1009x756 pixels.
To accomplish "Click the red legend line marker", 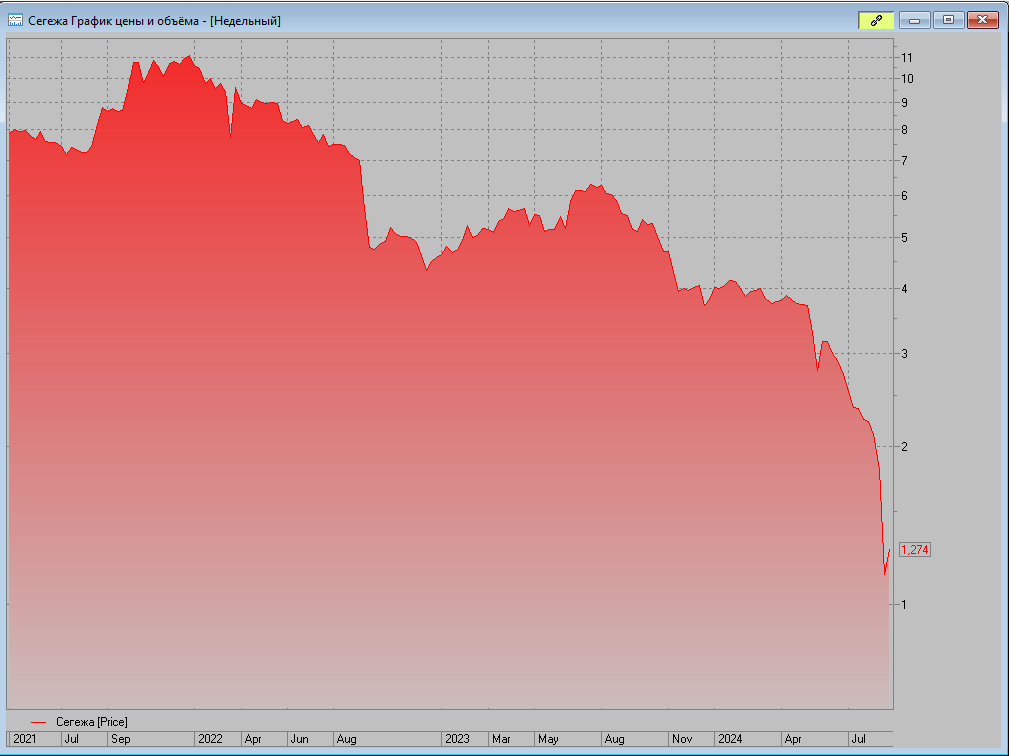I will pos(39,723).
